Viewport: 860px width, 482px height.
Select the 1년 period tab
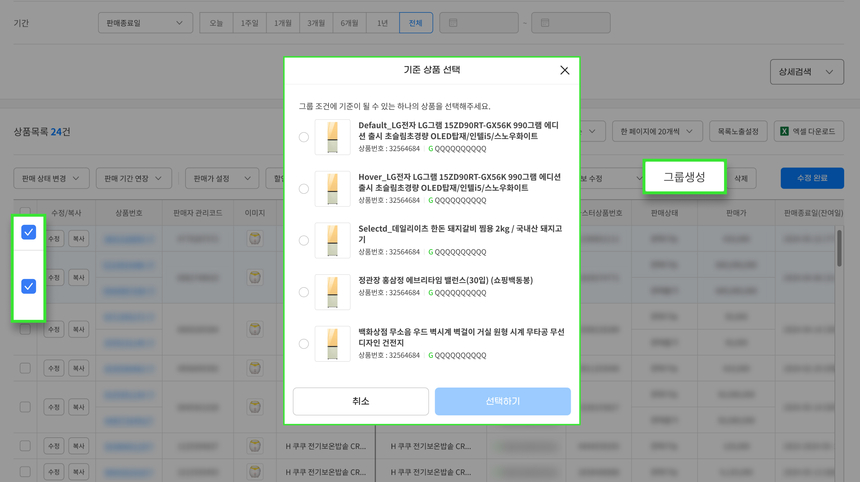(x=382, y=23)
